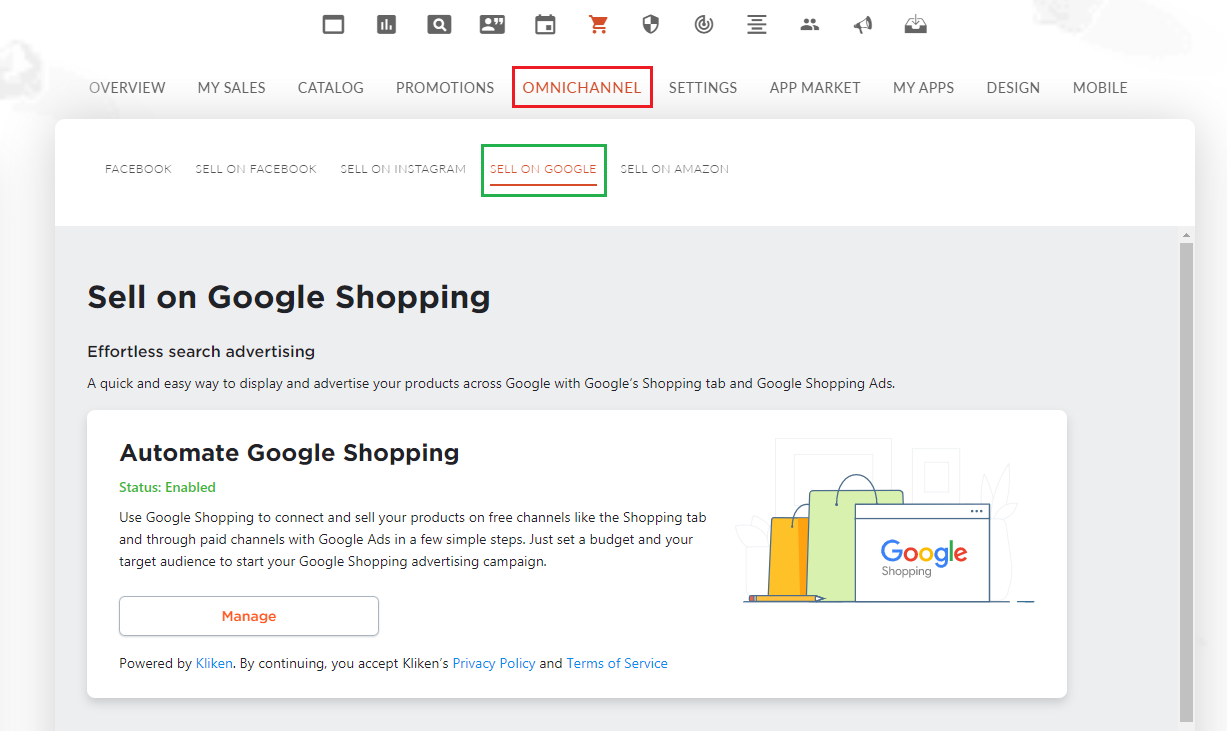Open the Terms of Service link
The height and width of the screenshot is (731, 1227).
click(x=617, y=663)
